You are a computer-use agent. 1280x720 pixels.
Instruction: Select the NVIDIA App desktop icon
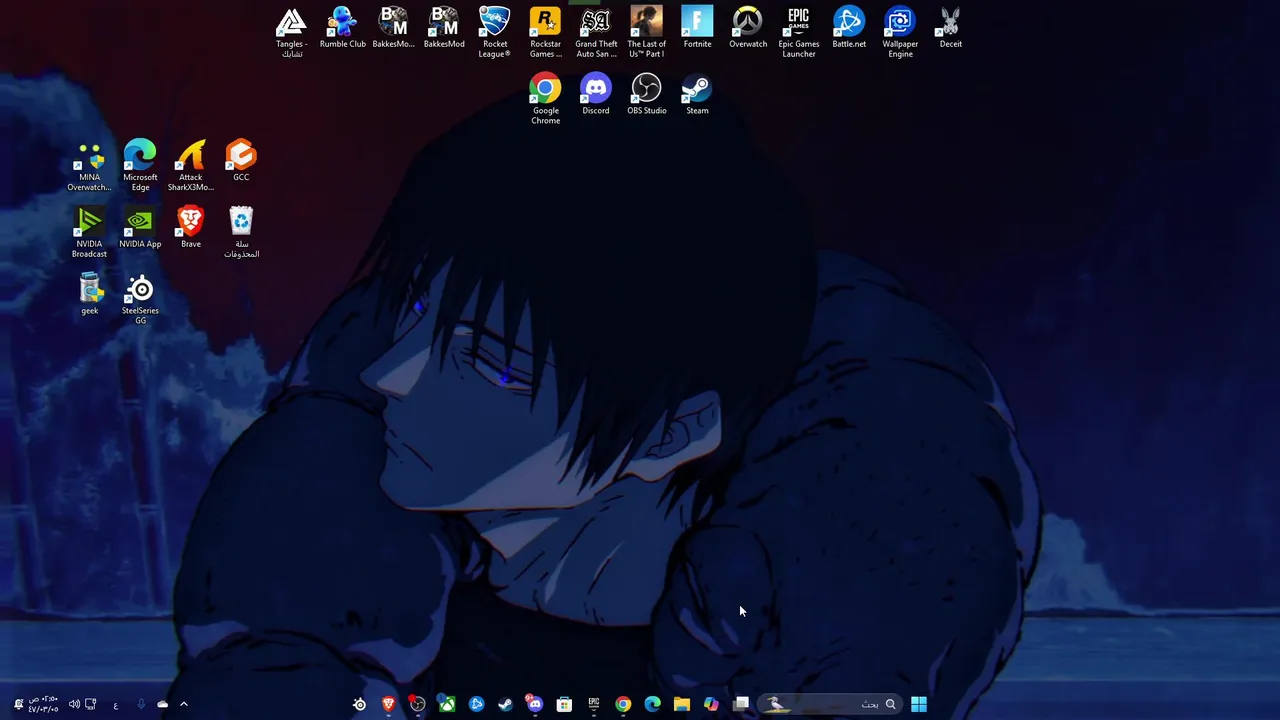[140, 229]
